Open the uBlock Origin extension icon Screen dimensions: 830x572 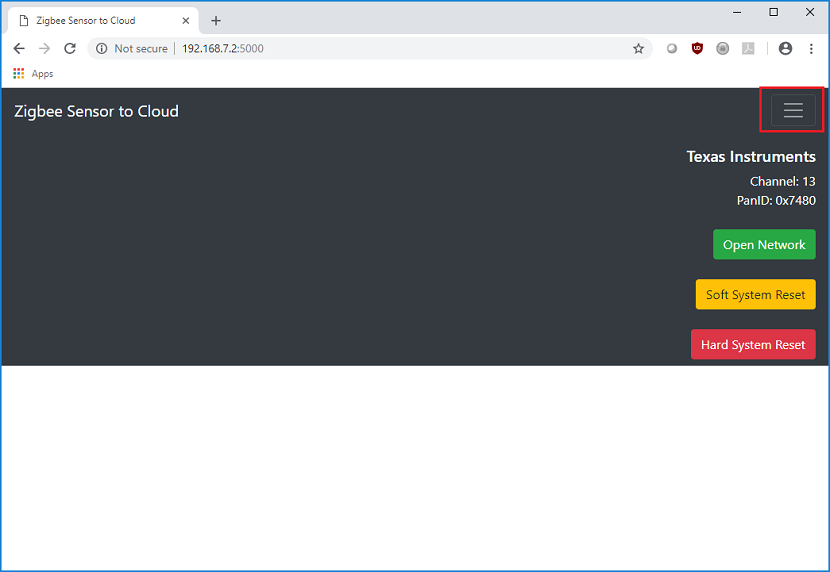pos(697,48)
